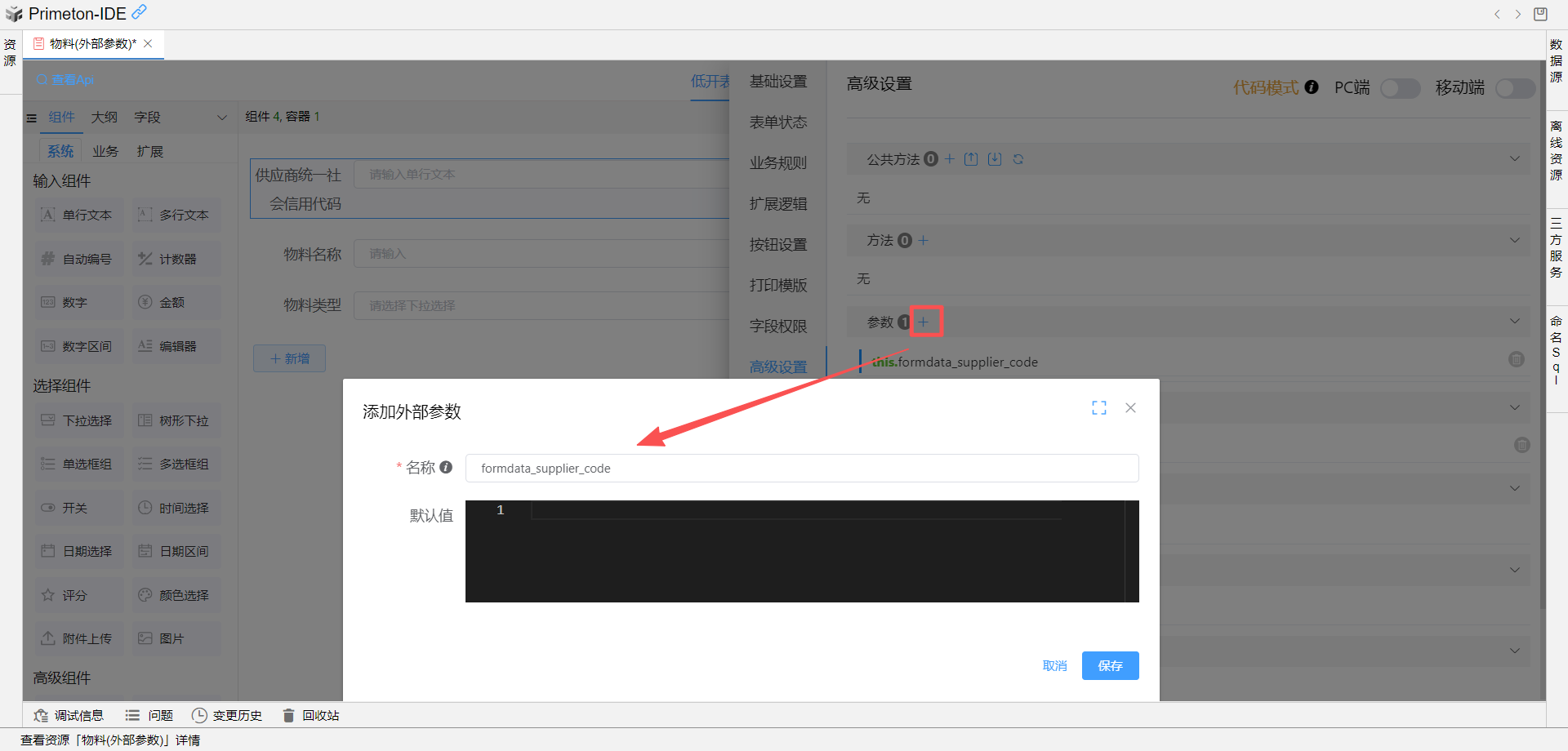Click the info icon next to 名称

coord(446,467)
